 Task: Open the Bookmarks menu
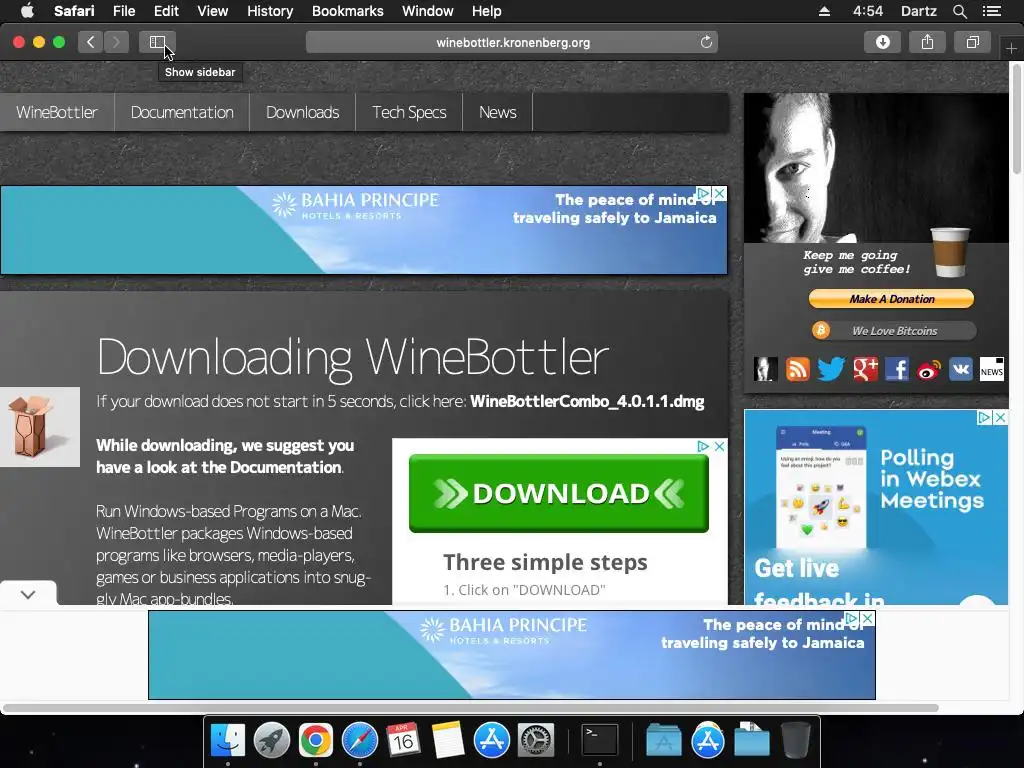click(x=347, y=11)
